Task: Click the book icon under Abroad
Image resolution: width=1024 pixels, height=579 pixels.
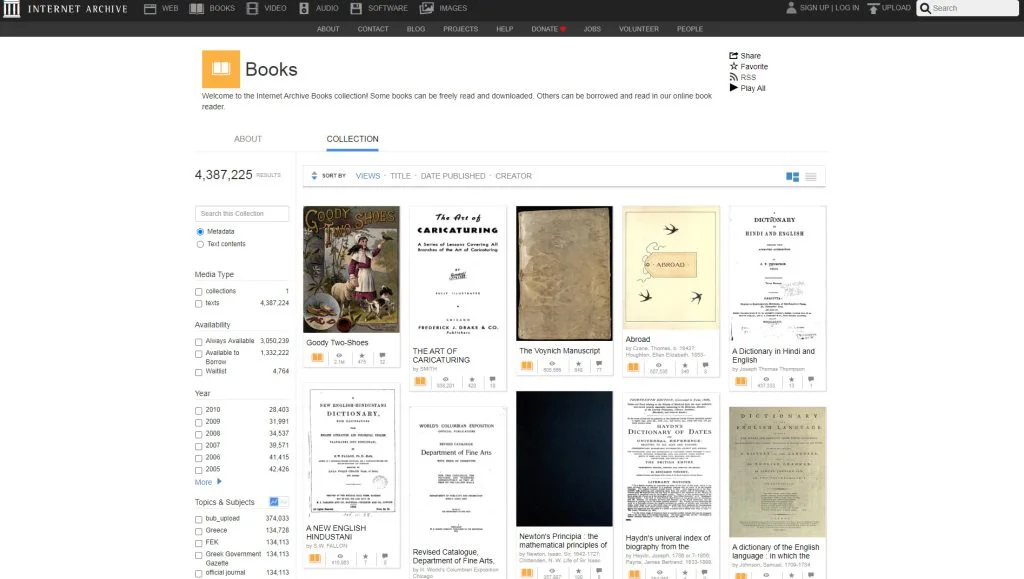Action: click(633, 367)
